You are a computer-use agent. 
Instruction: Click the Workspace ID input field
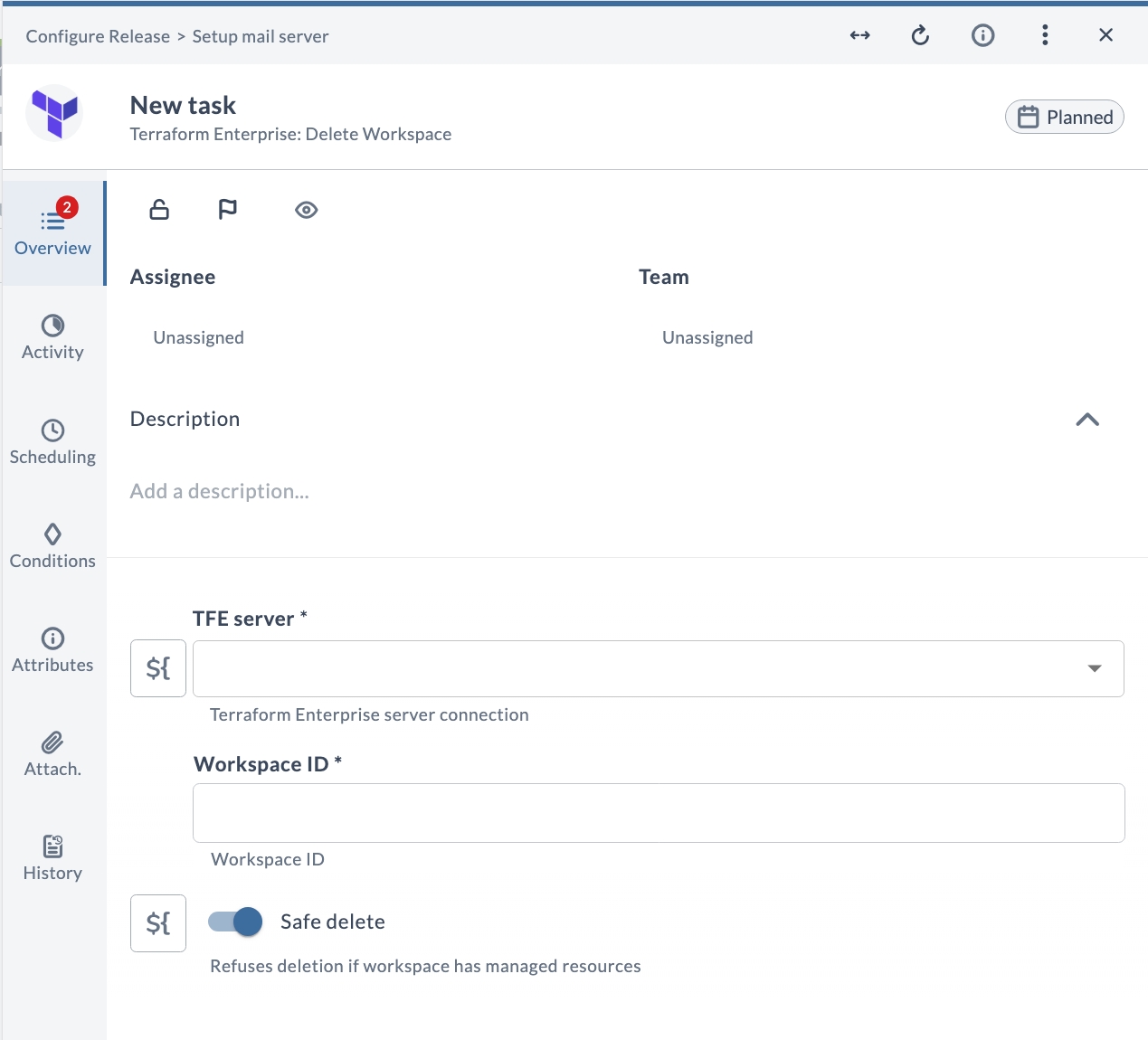click(x=659, y=813)
